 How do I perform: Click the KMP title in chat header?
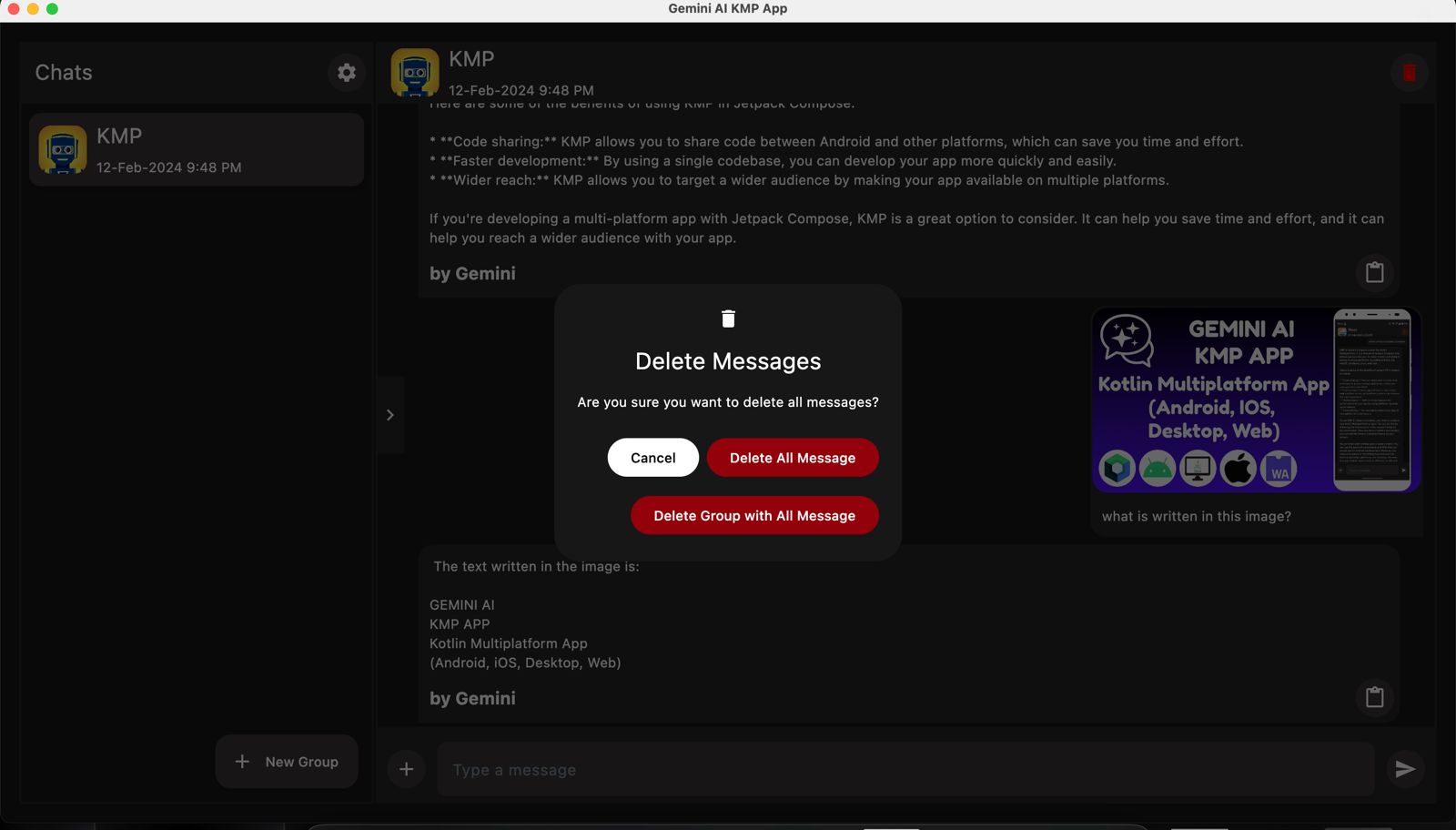pyautogui.click(x=471, y=59)
